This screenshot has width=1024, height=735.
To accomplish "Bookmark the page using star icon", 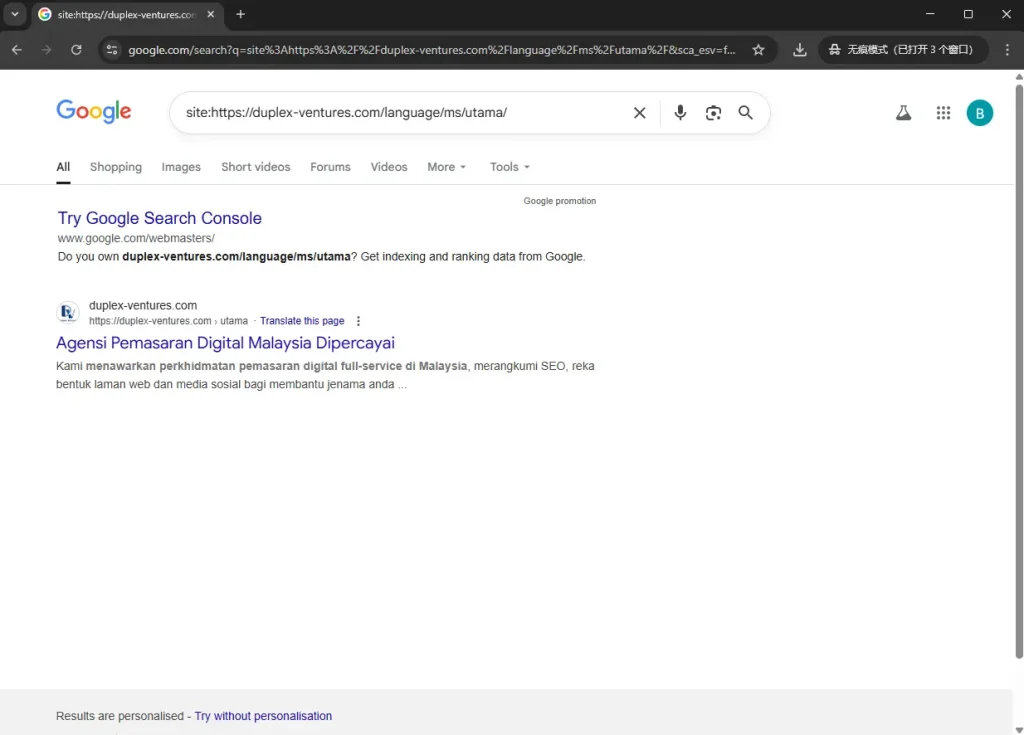I will pyautogui.click(x=760, y=49).
